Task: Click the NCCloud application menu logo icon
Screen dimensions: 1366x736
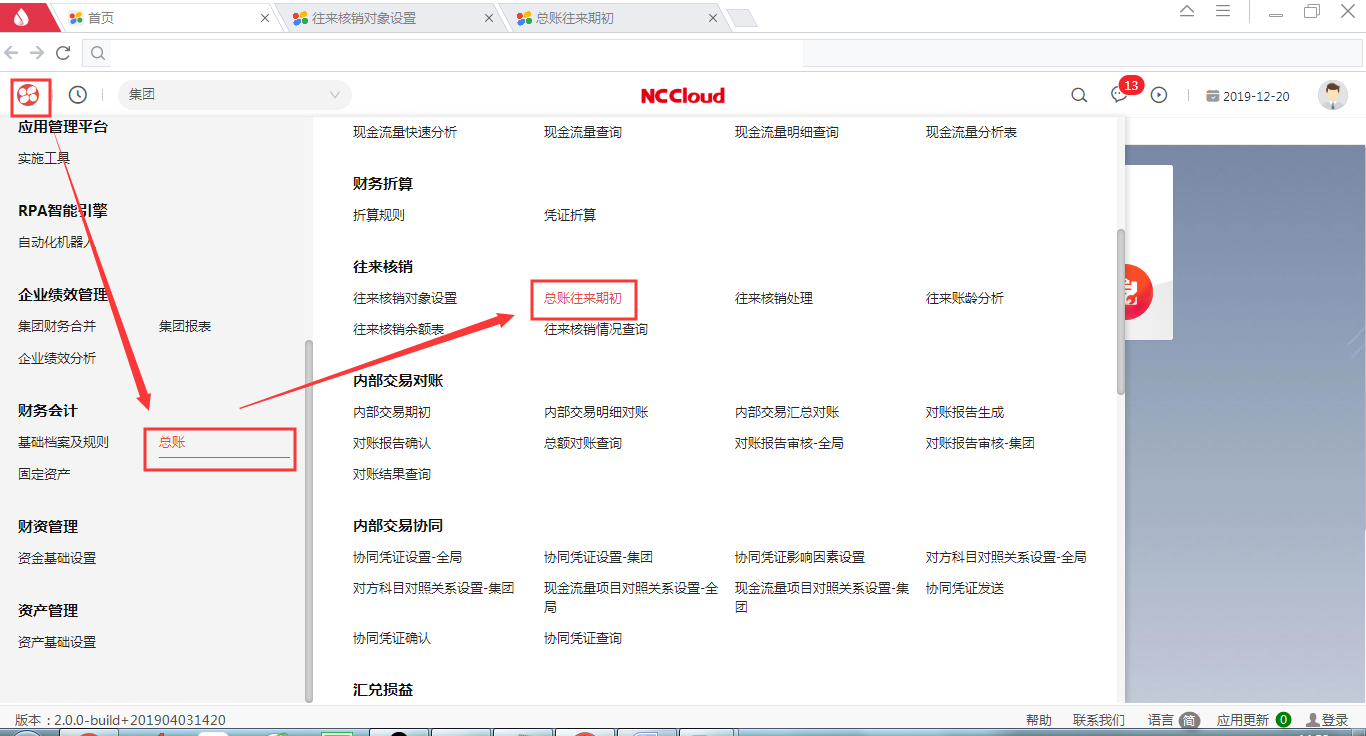Action: (x=28, y=96)
